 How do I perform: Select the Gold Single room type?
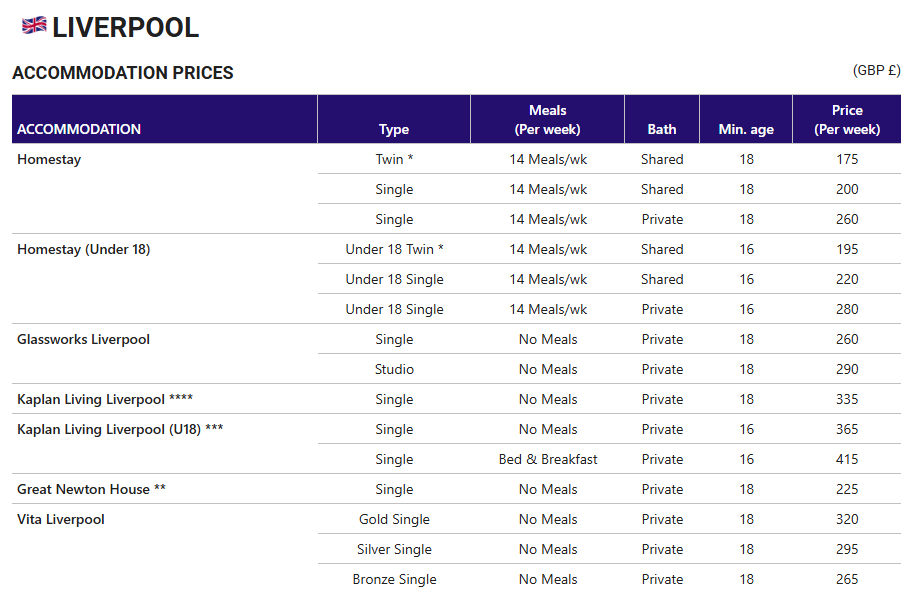pos(394,519)
